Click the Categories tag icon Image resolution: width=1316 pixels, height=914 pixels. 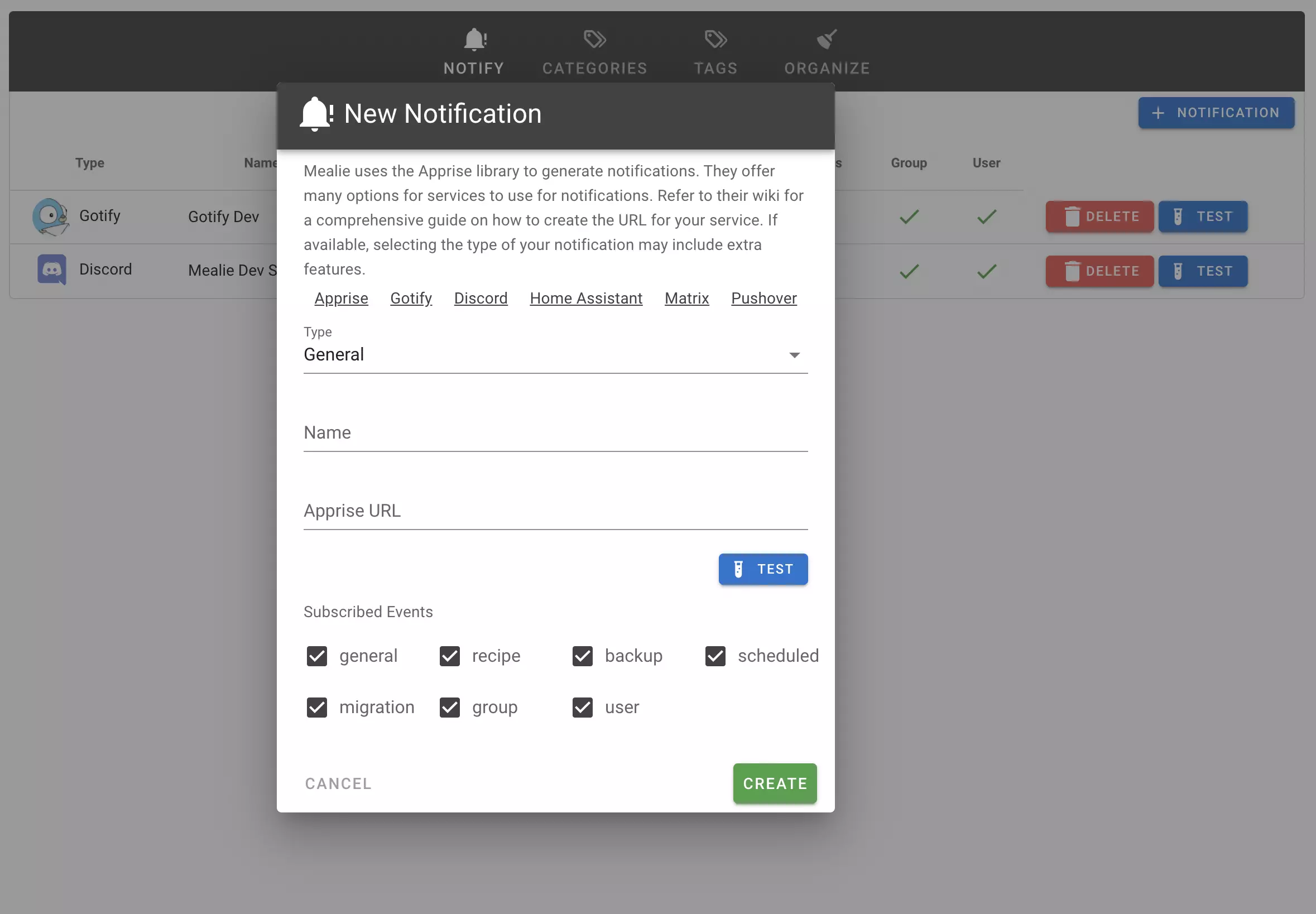(x=594, y=40)
